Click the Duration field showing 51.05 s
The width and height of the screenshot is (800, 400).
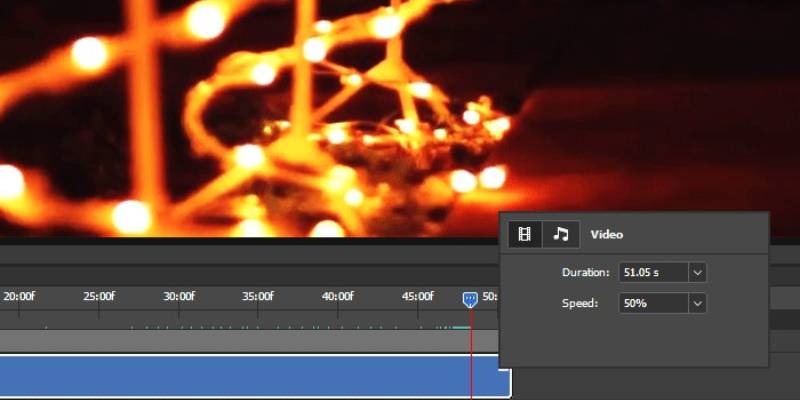point(654,272)
